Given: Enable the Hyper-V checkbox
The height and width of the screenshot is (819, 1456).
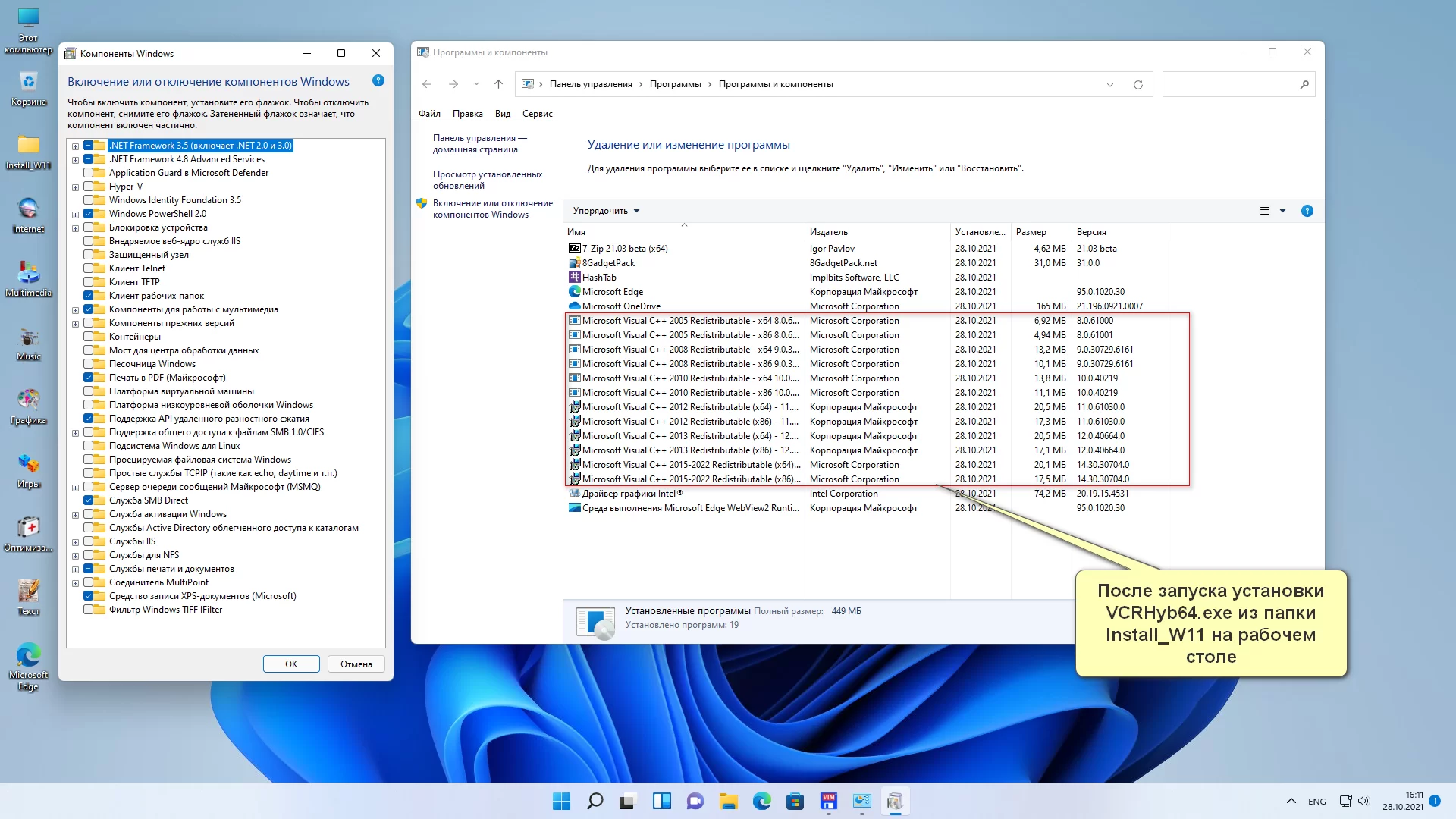Looking at the screenshot, I should 89,187.
